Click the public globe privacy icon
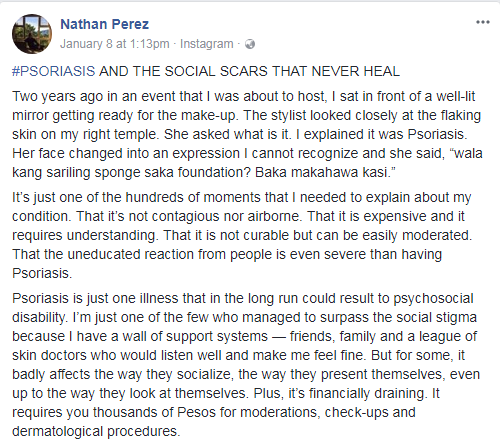The image size is (500, 444). coord(250,44)
